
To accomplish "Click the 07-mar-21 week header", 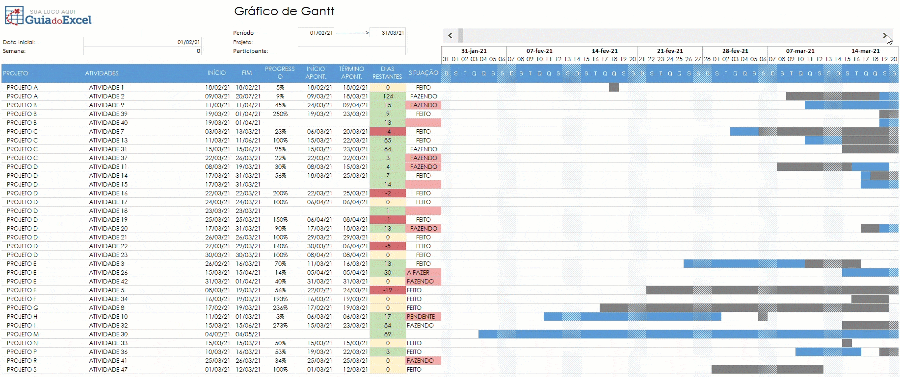I will click(800, 50).
